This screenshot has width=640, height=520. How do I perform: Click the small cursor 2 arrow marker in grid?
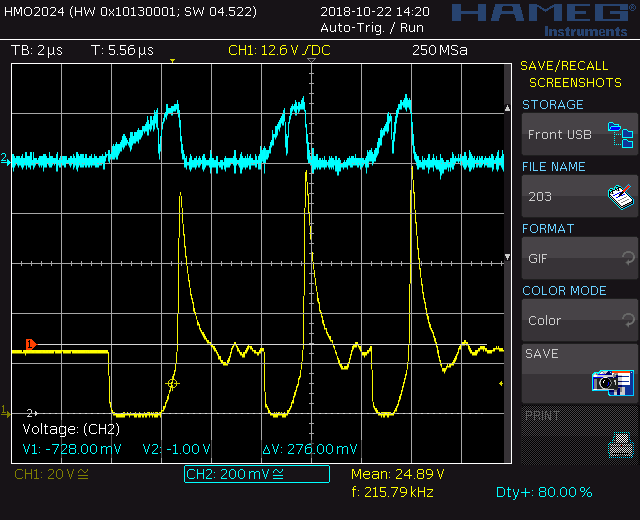coord(32,413)
